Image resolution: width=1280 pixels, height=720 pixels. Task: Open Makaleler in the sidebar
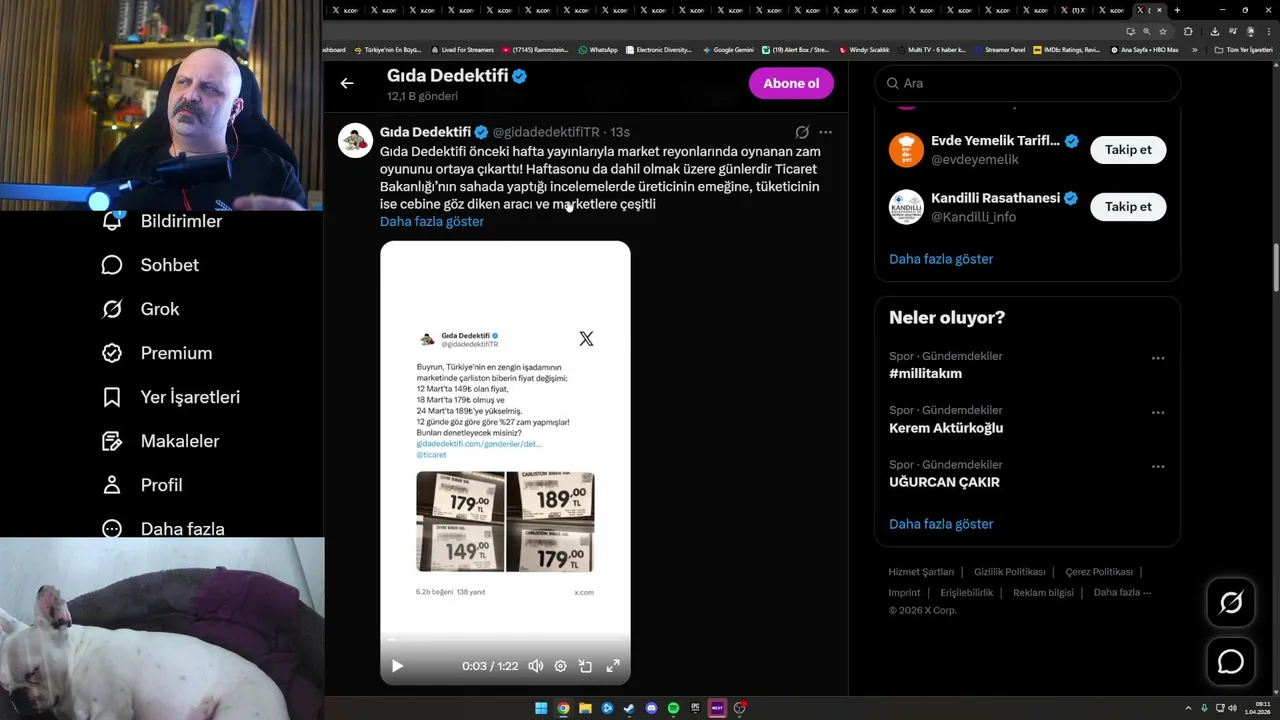tap(160, 441)
